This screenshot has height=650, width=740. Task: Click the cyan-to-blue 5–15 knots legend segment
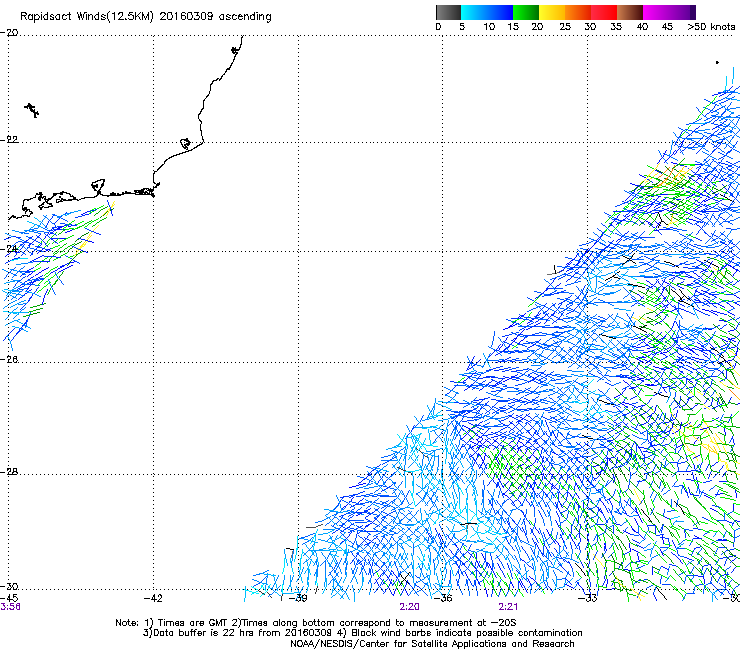click(487, 12)
